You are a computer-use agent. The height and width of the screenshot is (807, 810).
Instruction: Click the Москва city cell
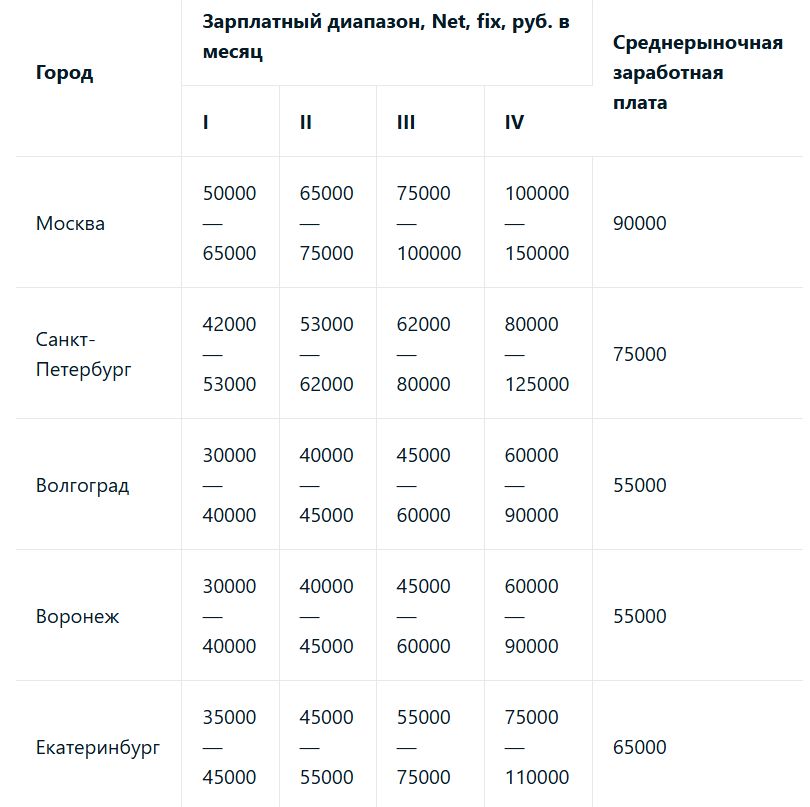(70, 223)
